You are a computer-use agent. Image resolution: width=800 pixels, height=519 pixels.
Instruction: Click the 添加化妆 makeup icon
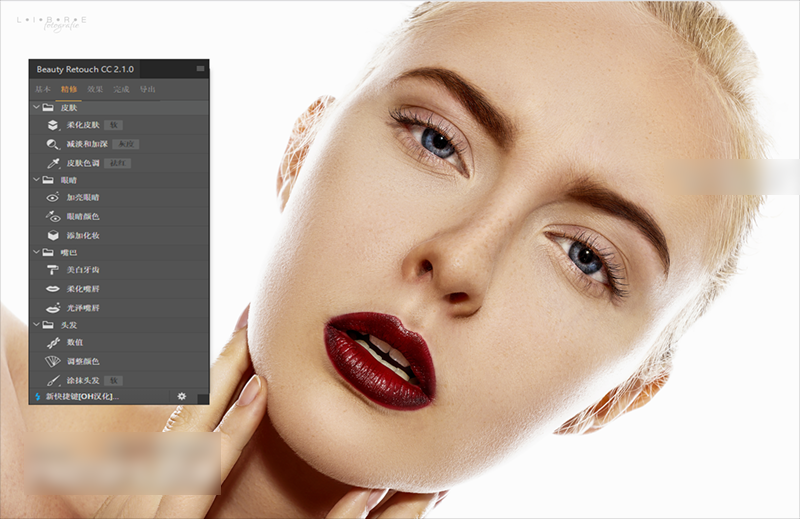53,234
